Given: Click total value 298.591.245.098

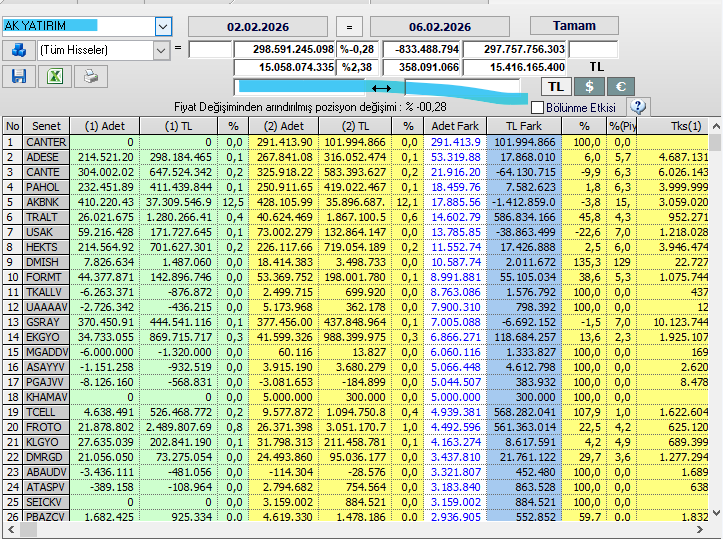Looking at the screenshot, I should click(x=285, y=49).
